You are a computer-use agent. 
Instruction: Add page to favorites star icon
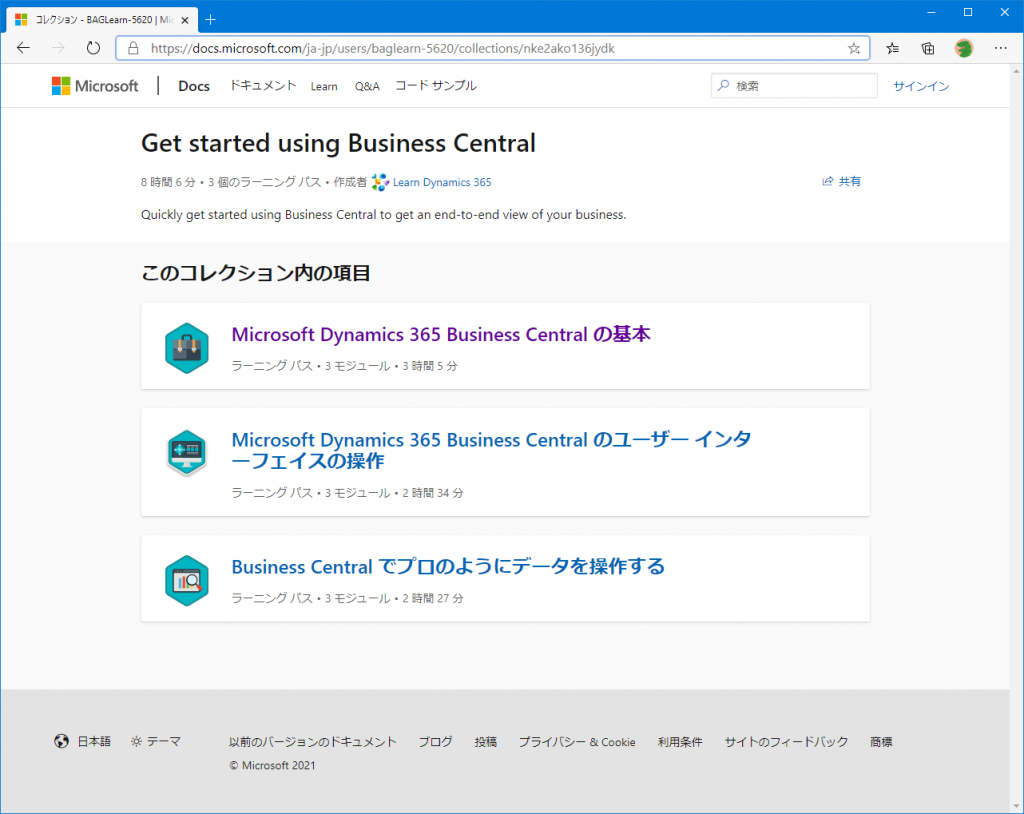click(x=854, y=48)
